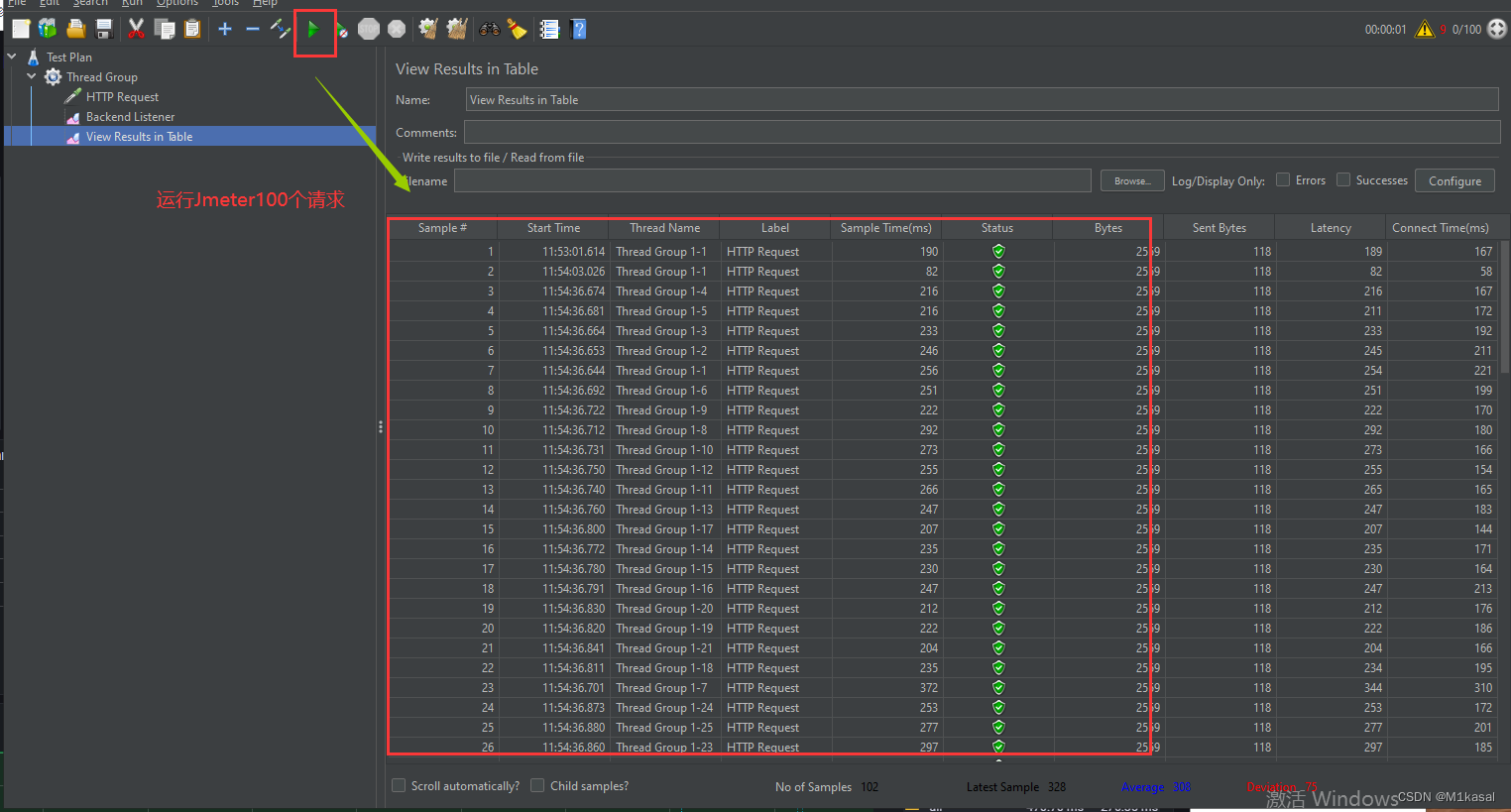
Task: Select HTTP Request in the tree
Action: [122, 97]
